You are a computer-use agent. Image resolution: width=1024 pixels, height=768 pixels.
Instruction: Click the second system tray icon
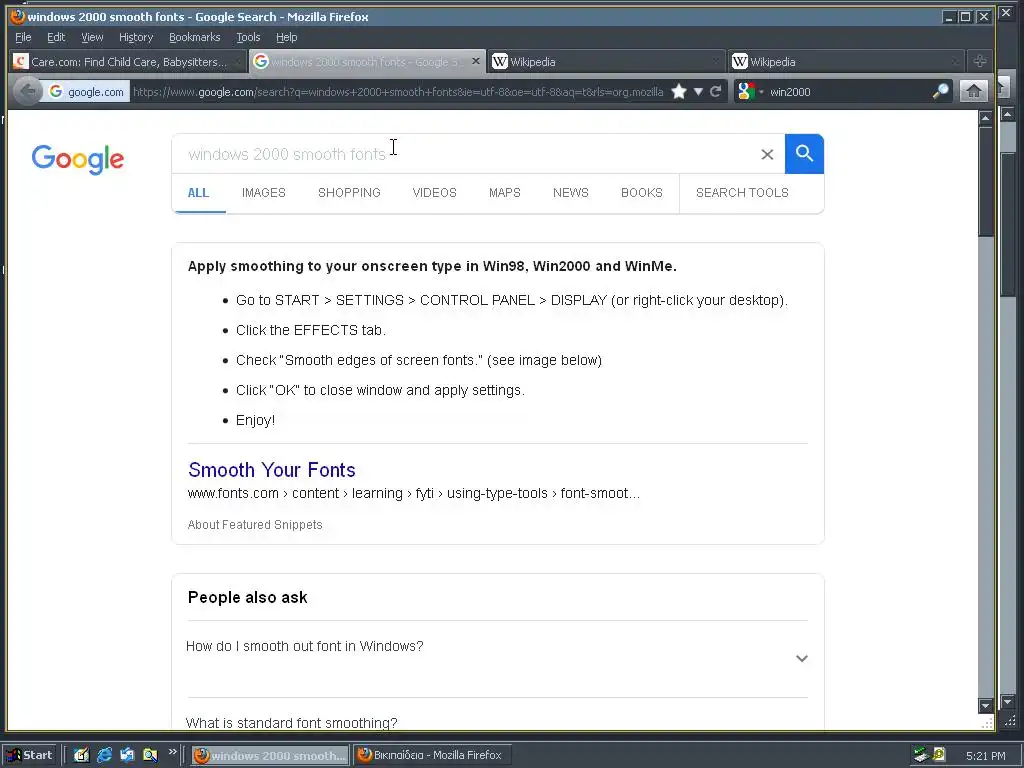939,755
